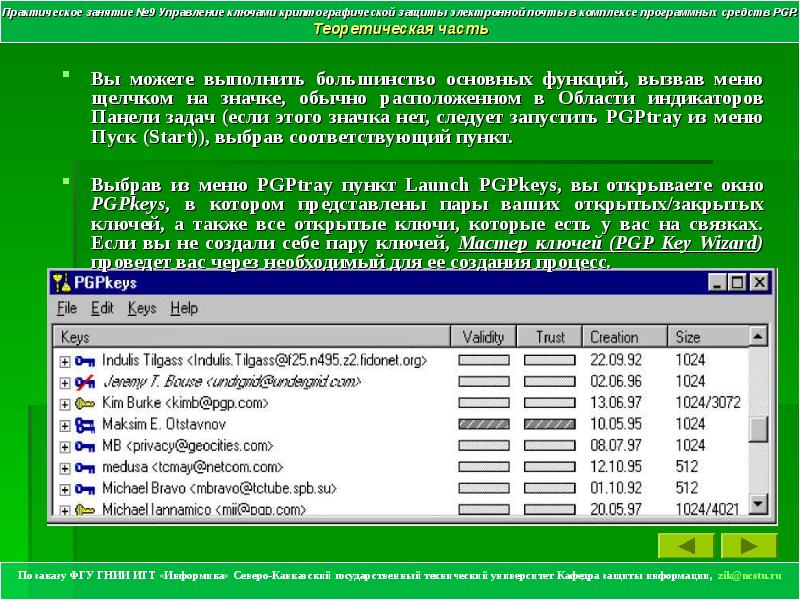
Task: Open the Help menu
Action: tap(184, 308)
